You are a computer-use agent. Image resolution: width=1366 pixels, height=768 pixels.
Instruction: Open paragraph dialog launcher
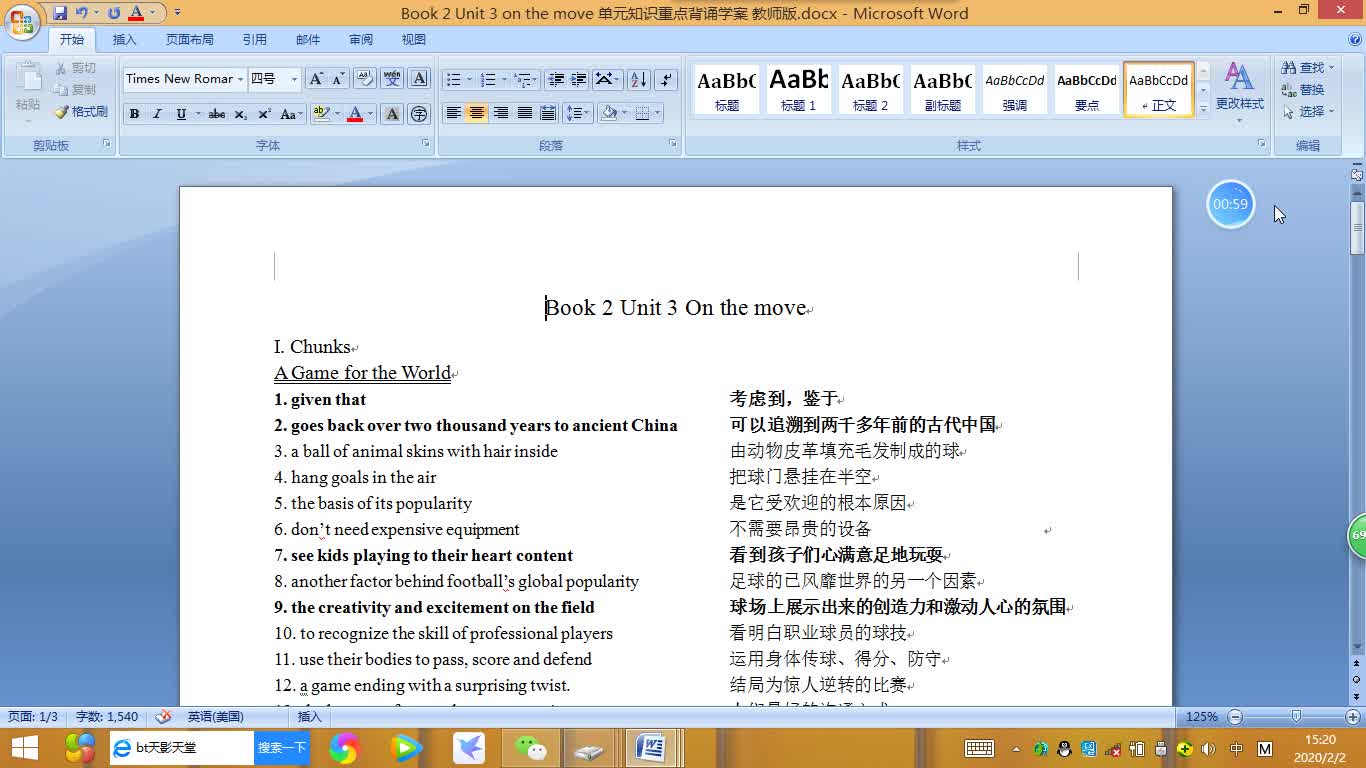point(673,144)
